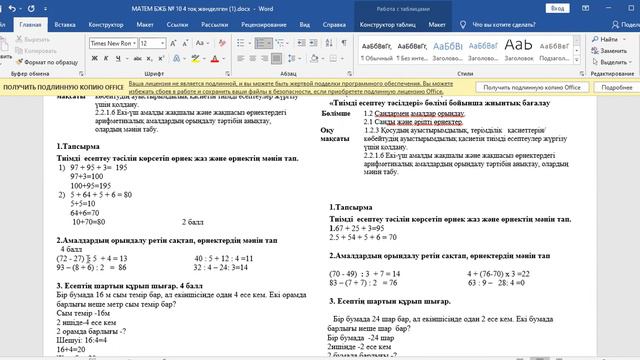Click the Sort A-Z icon
The width and height of the screenshot is (640, 360).
tap(329, 43)
